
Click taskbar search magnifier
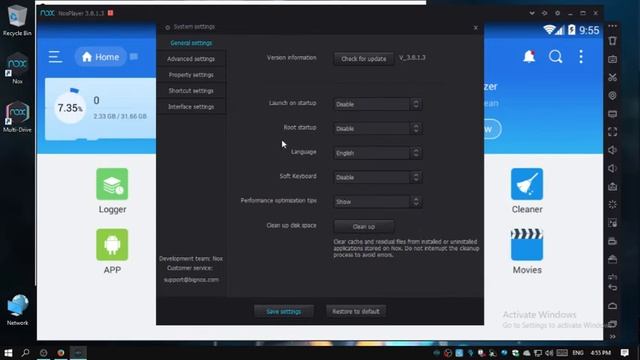(25, 353)
